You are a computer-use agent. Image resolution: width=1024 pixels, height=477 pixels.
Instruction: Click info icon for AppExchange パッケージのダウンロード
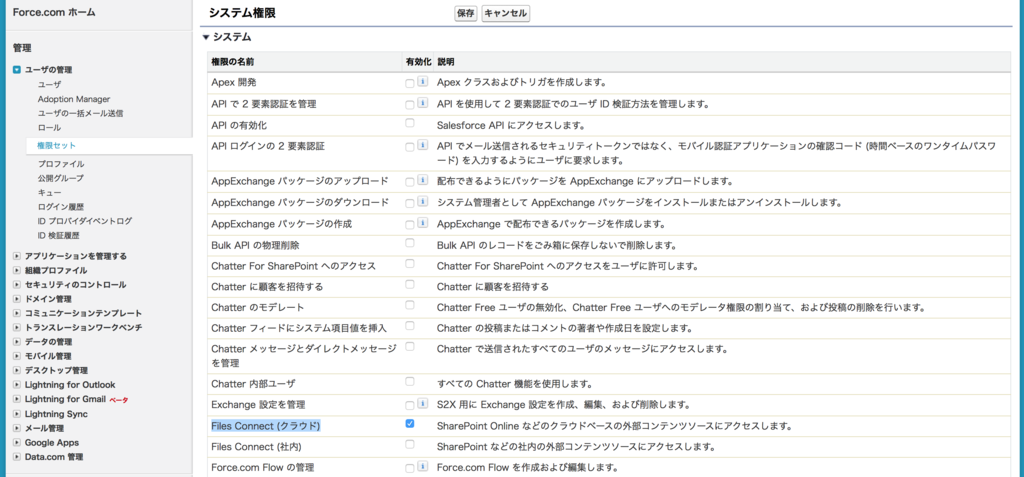[422, 201]
